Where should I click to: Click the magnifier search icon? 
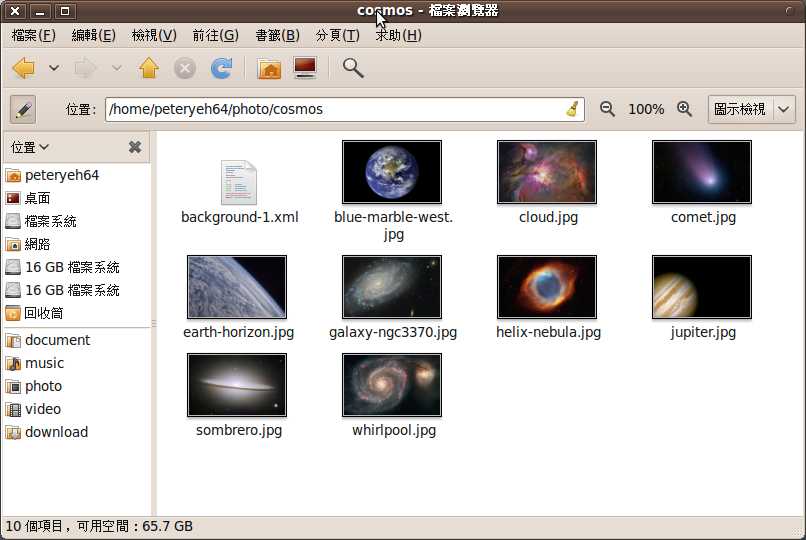pyautogui.click(x=353, y=68)
